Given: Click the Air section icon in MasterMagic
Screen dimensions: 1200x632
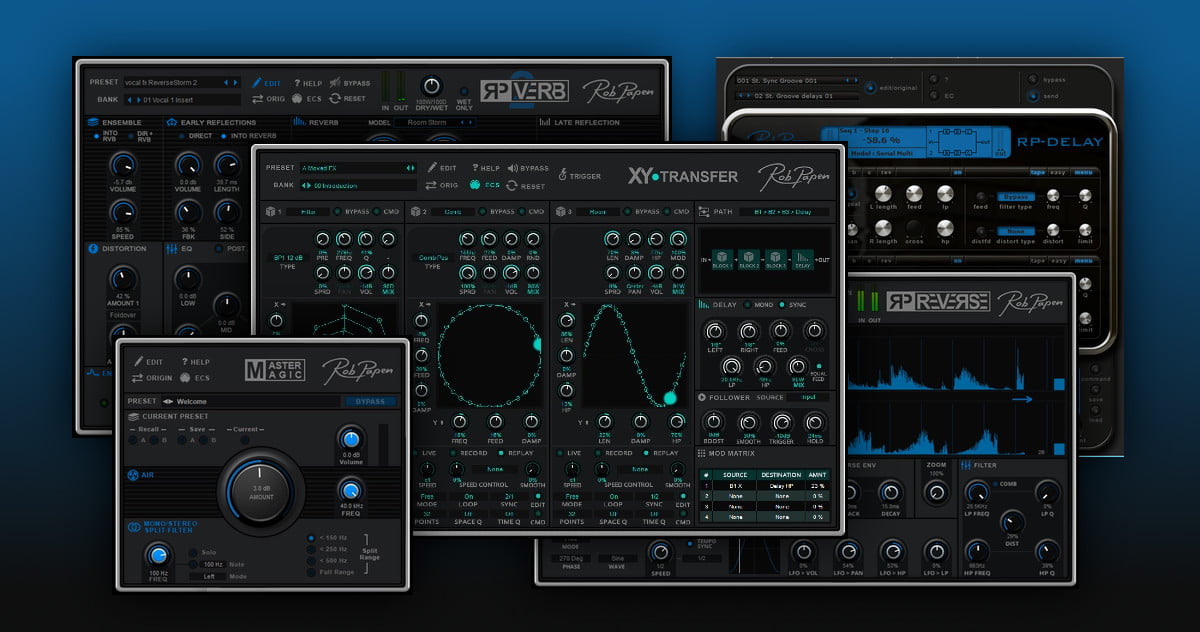Looking at the screenshot, I should coord(133,475).
